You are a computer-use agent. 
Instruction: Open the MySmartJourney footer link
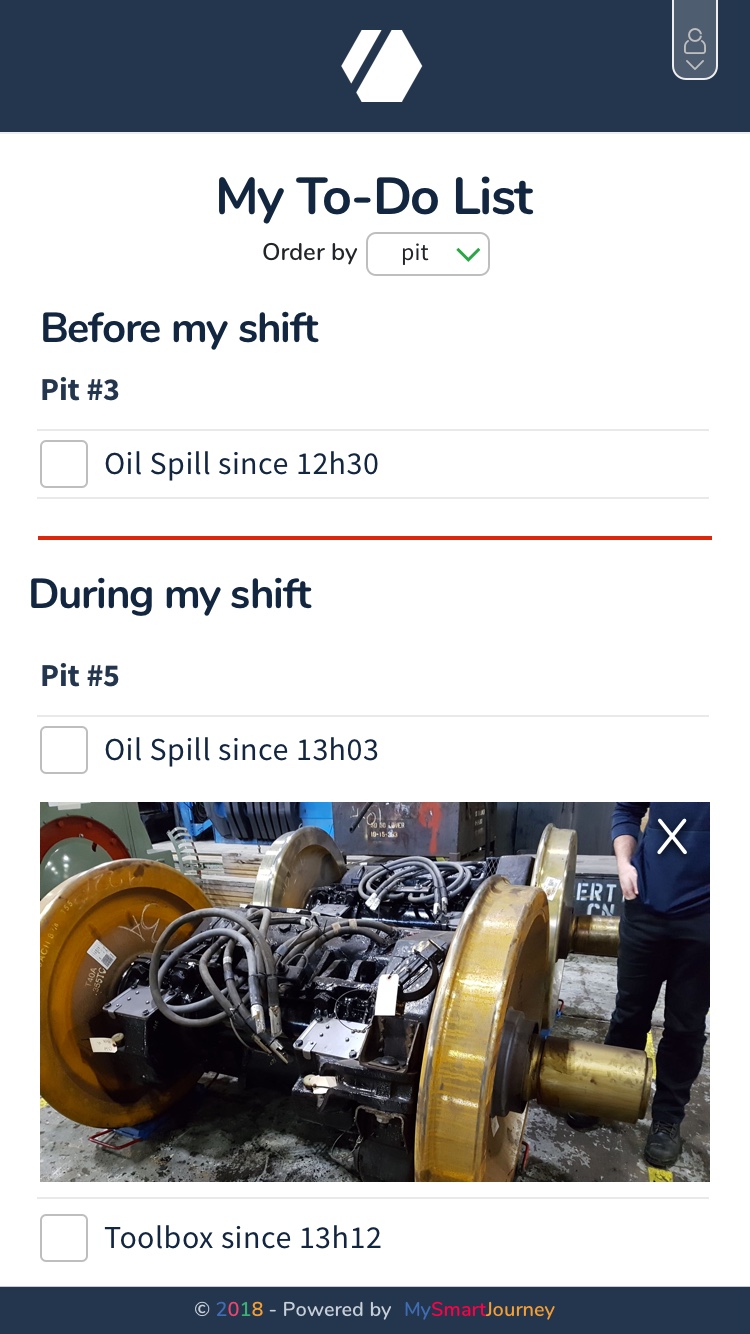479,1309
